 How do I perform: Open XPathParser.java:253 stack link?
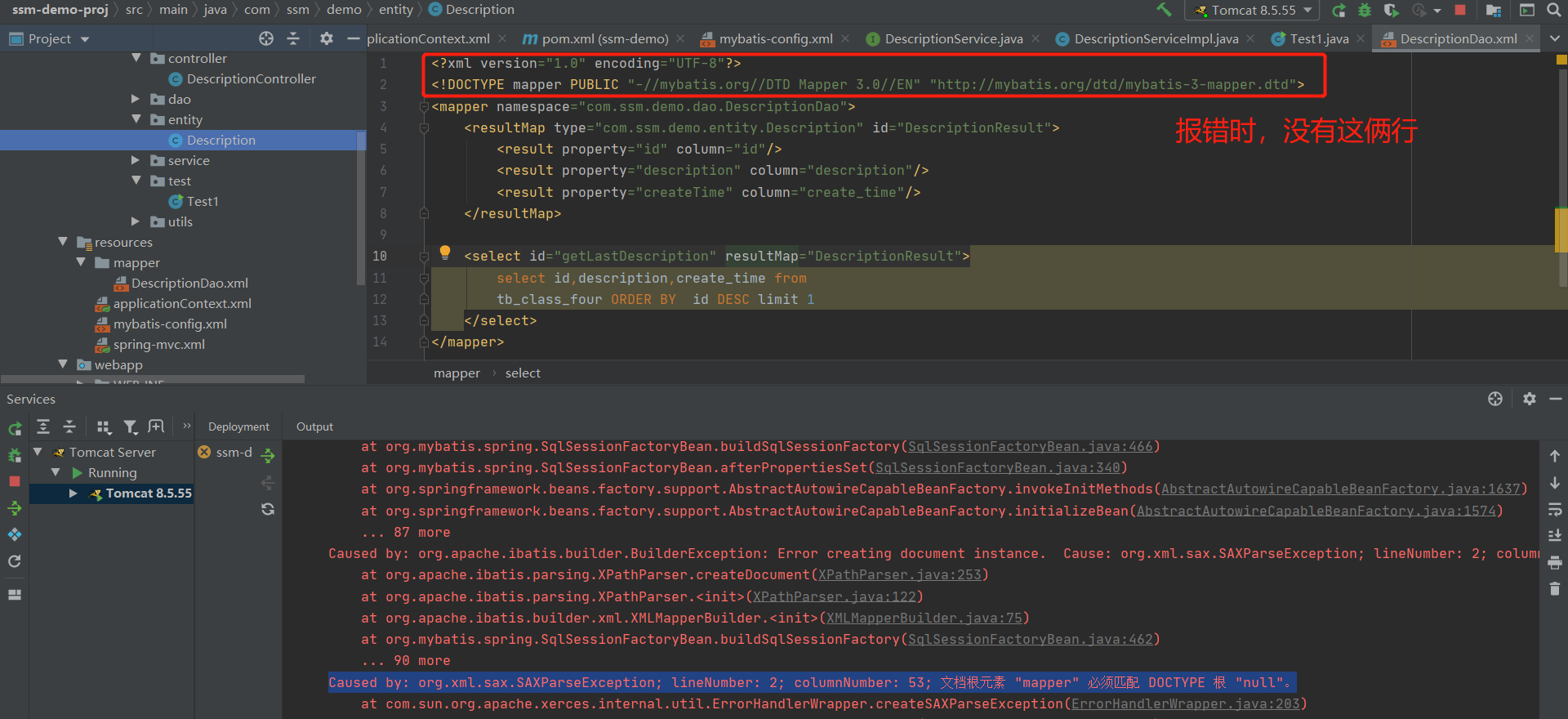click(x=900, y=574)
